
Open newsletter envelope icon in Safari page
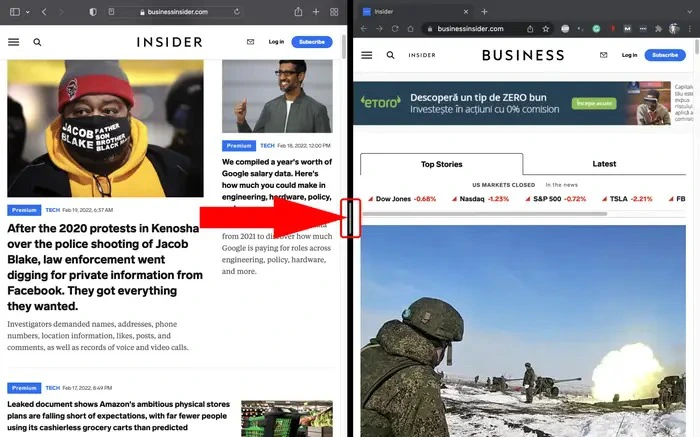click(250, 42)
